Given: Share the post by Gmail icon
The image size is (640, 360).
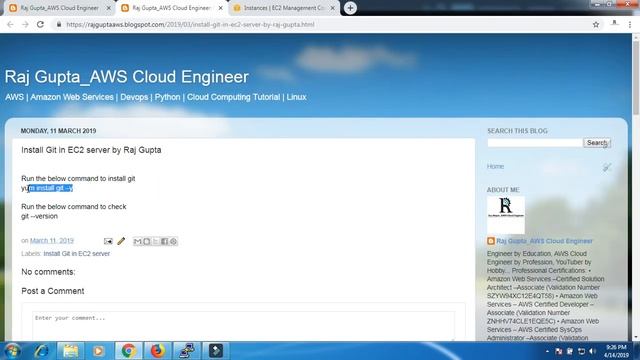Looking at the screenshot, I should [x=138, y=241].
